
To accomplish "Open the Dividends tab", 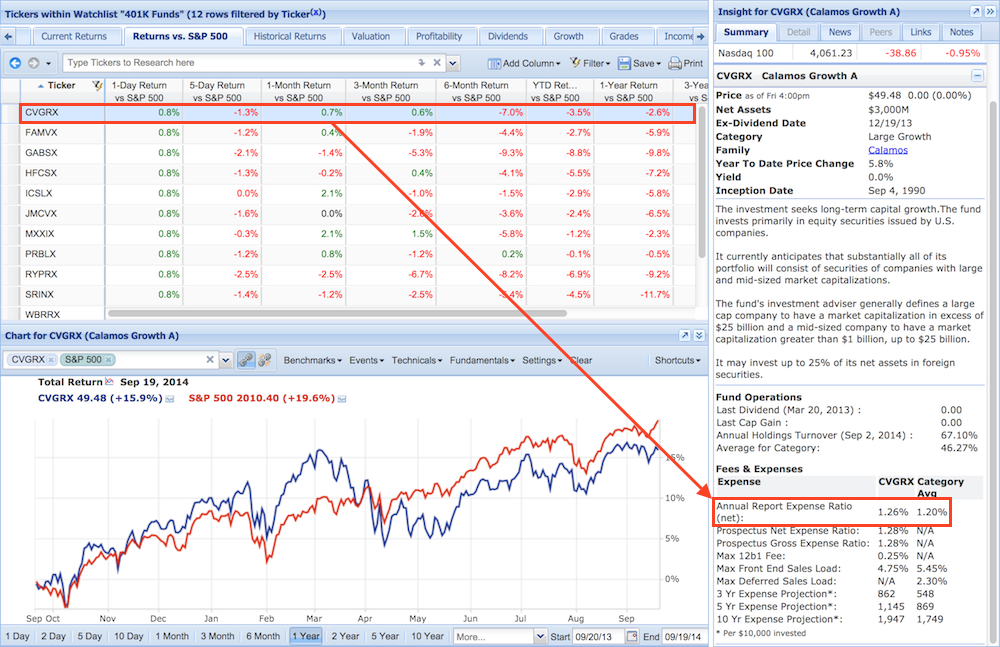I will click(508, 36).
